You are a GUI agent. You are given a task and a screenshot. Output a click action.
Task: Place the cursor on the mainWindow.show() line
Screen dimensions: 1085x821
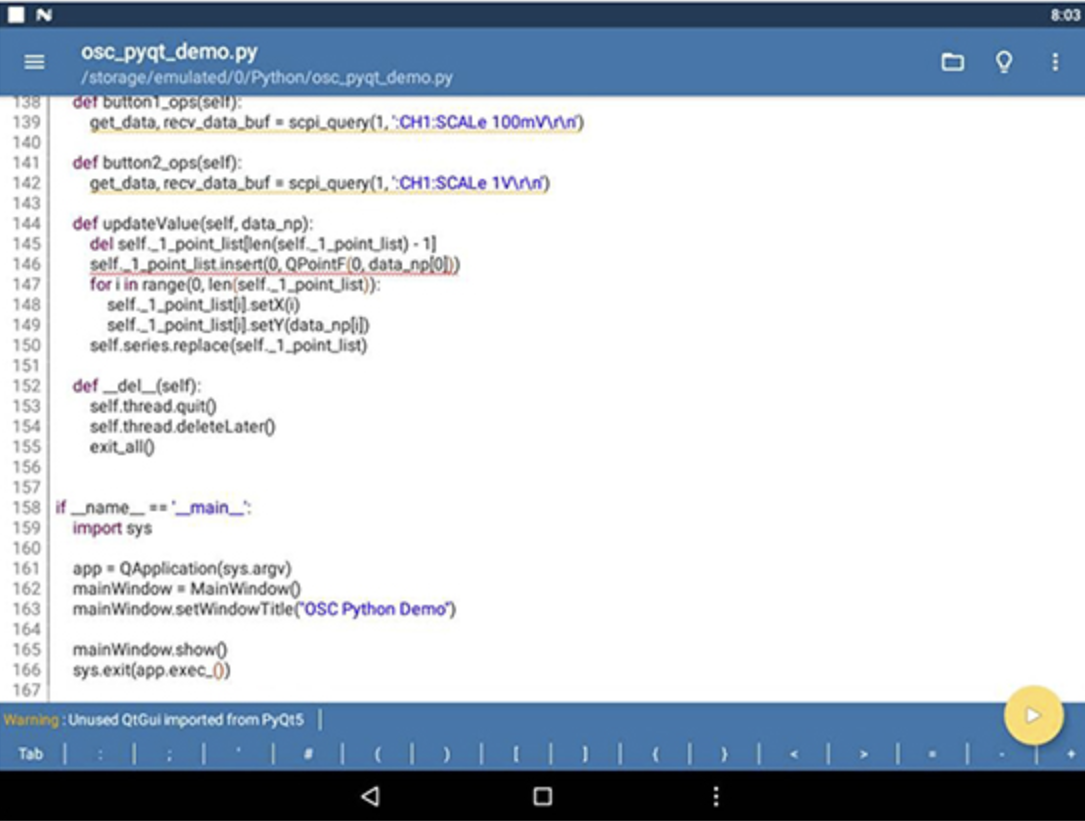pos(150,649)
